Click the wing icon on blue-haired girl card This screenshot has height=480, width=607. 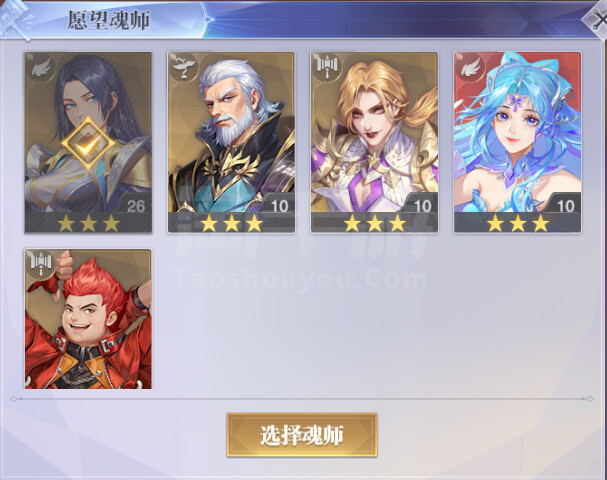click(x=470, y=68)
